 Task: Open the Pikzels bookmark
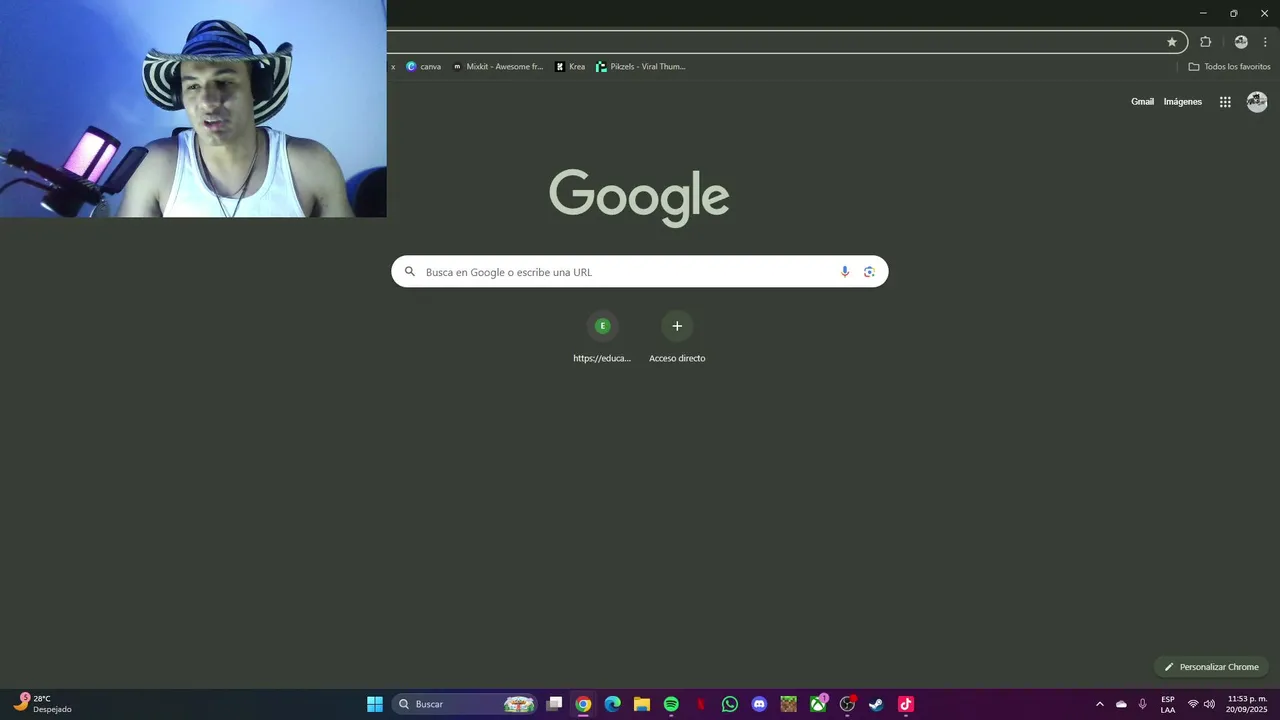(641, 67)
